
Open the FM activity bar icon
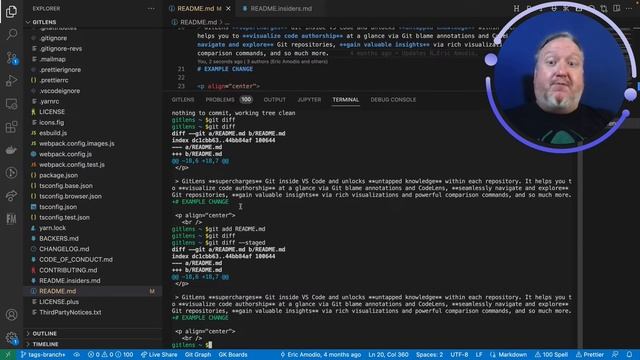(x=11, y=219)
